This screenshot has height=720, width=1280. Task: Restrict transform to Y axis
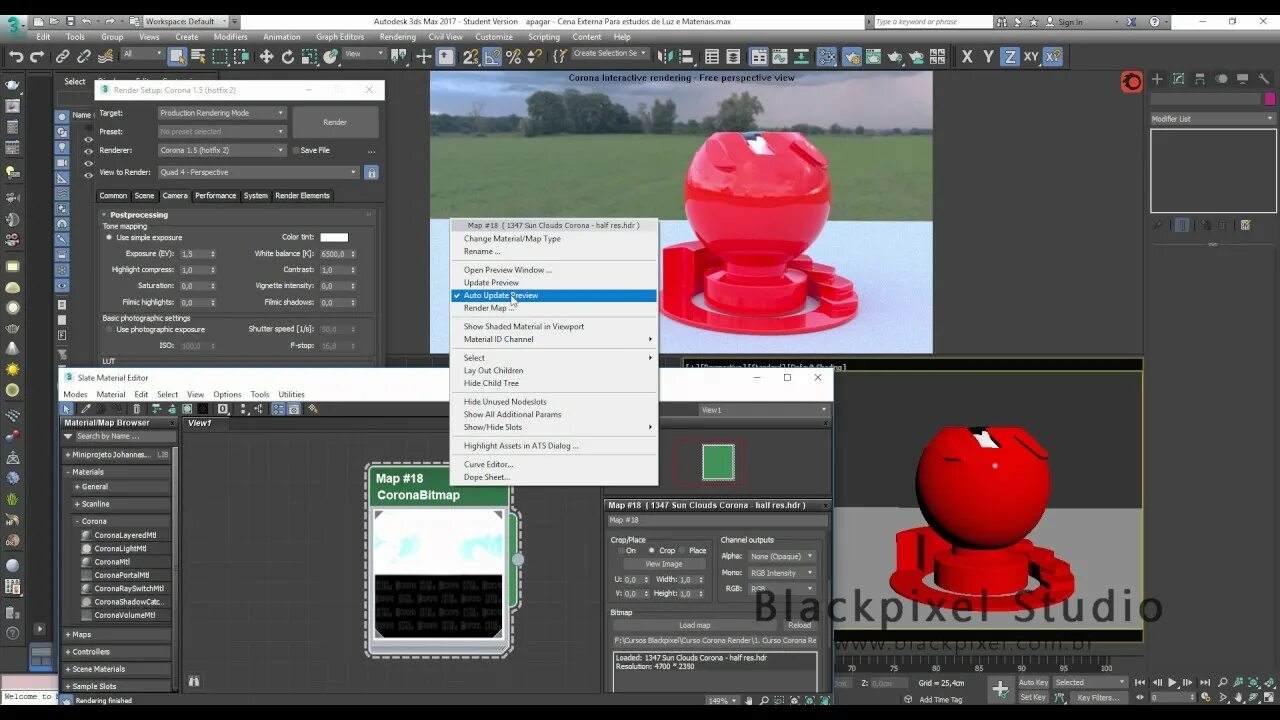989,57
